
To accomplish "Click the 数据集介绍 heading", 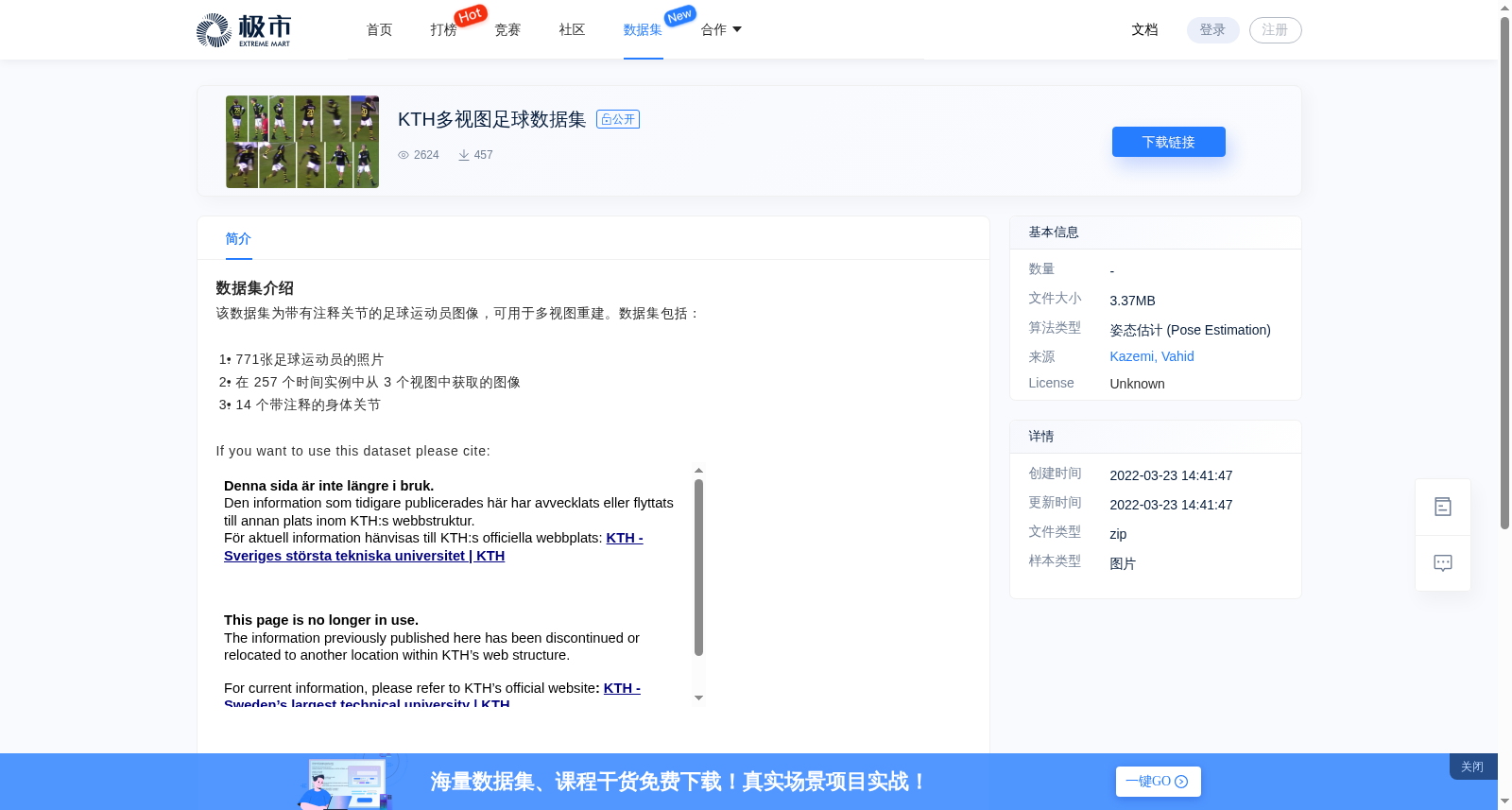I will (254, 288).
